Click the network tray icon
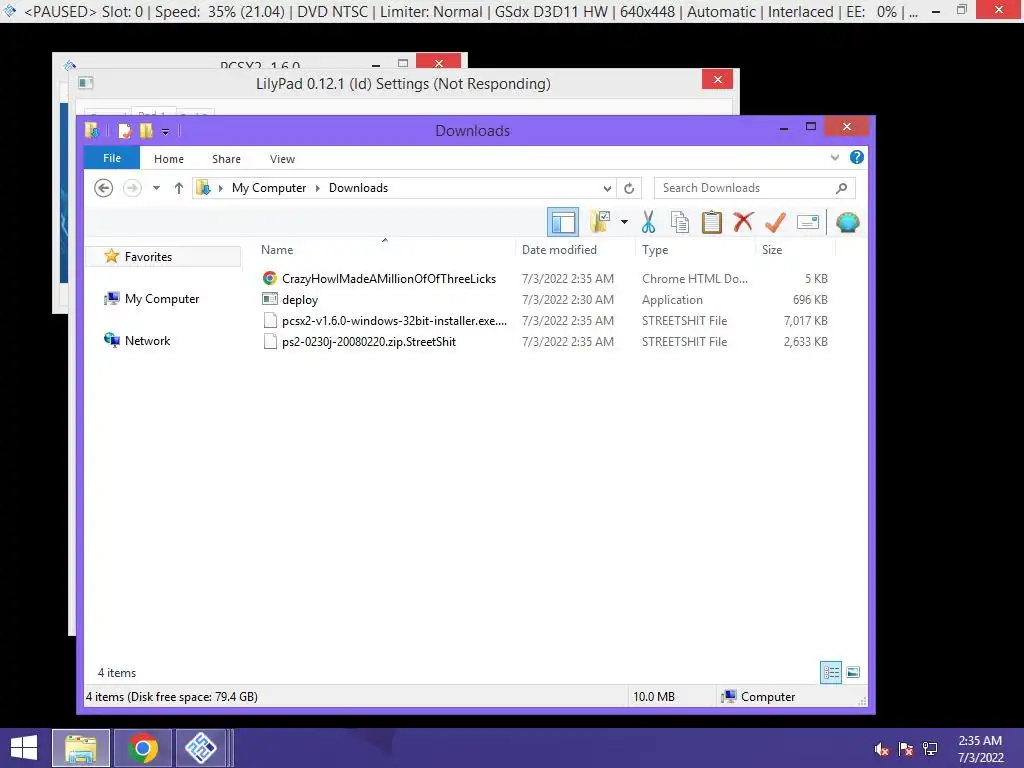The height and width of the screenshot is (768, 1024). [930, 749]
